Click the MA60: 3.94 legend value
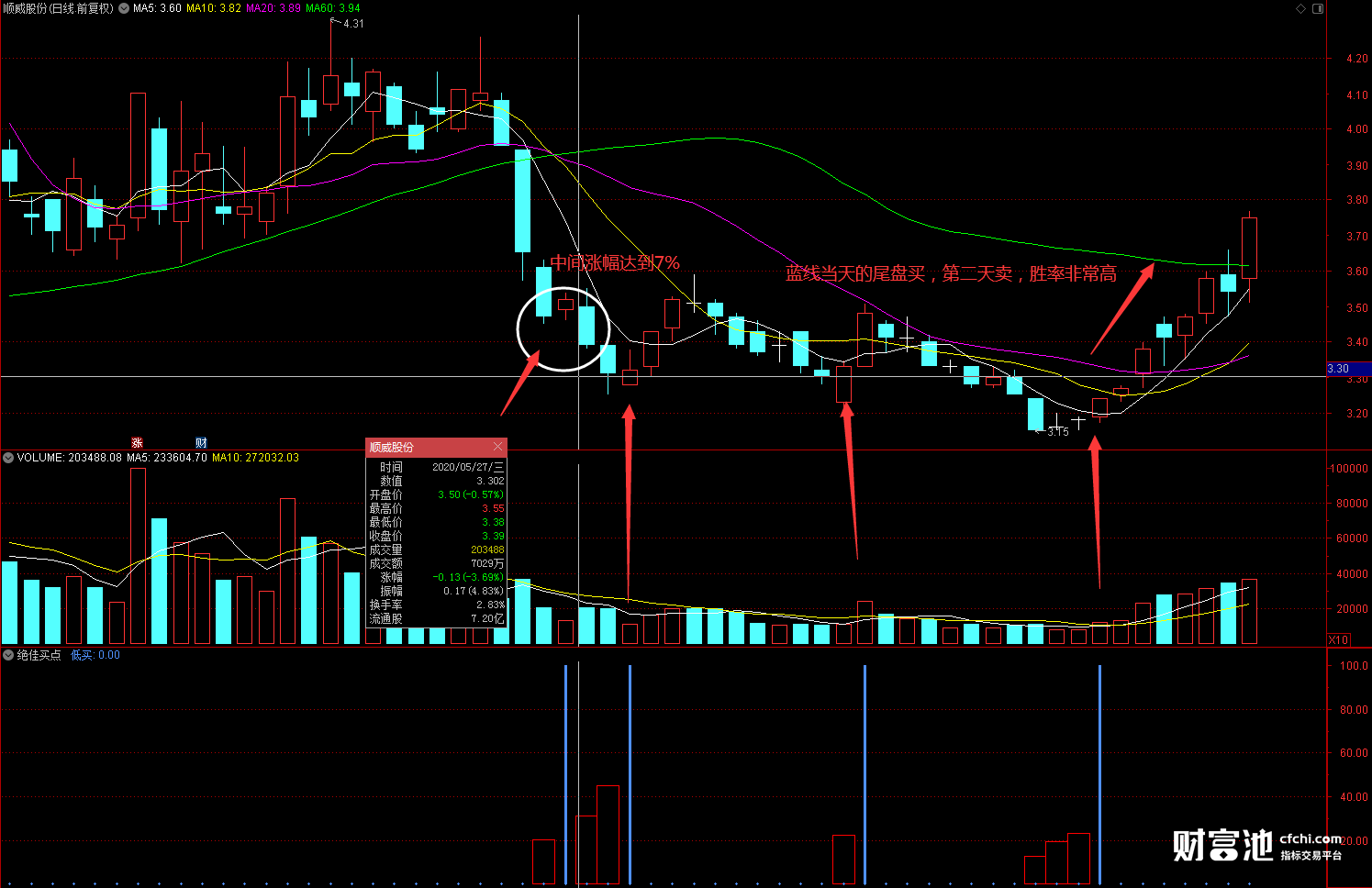1372x888 pixels. coord(333,8)
